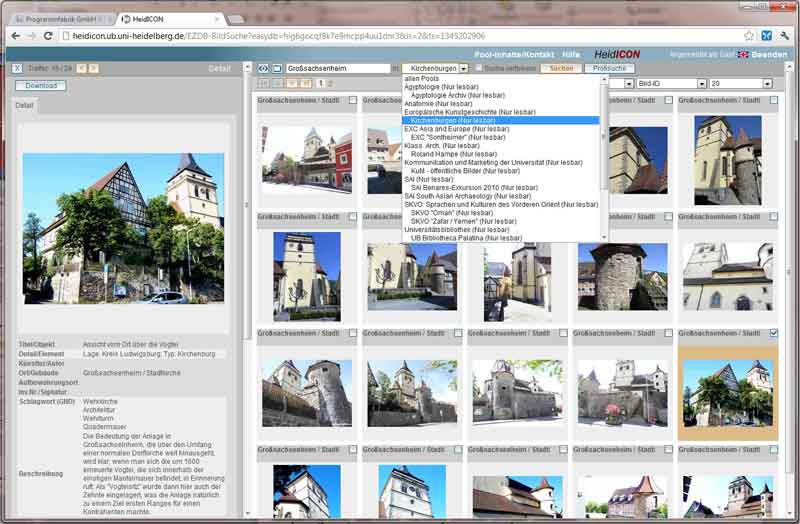Pick 'Klass. Arch. (Nur lesbar)' pool
This screenshot has width=800, height=524.
pos(443,146)
